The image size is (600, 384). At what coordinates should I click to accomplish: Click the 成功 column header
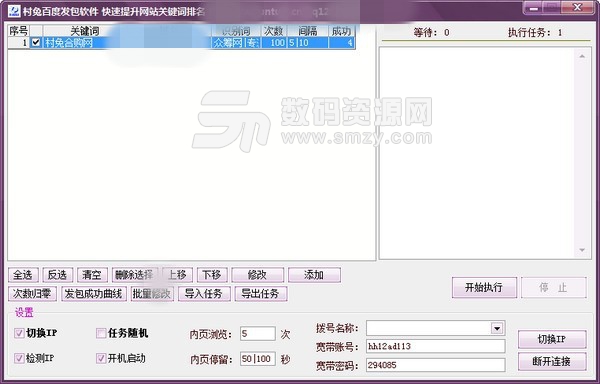coord(342,31)
